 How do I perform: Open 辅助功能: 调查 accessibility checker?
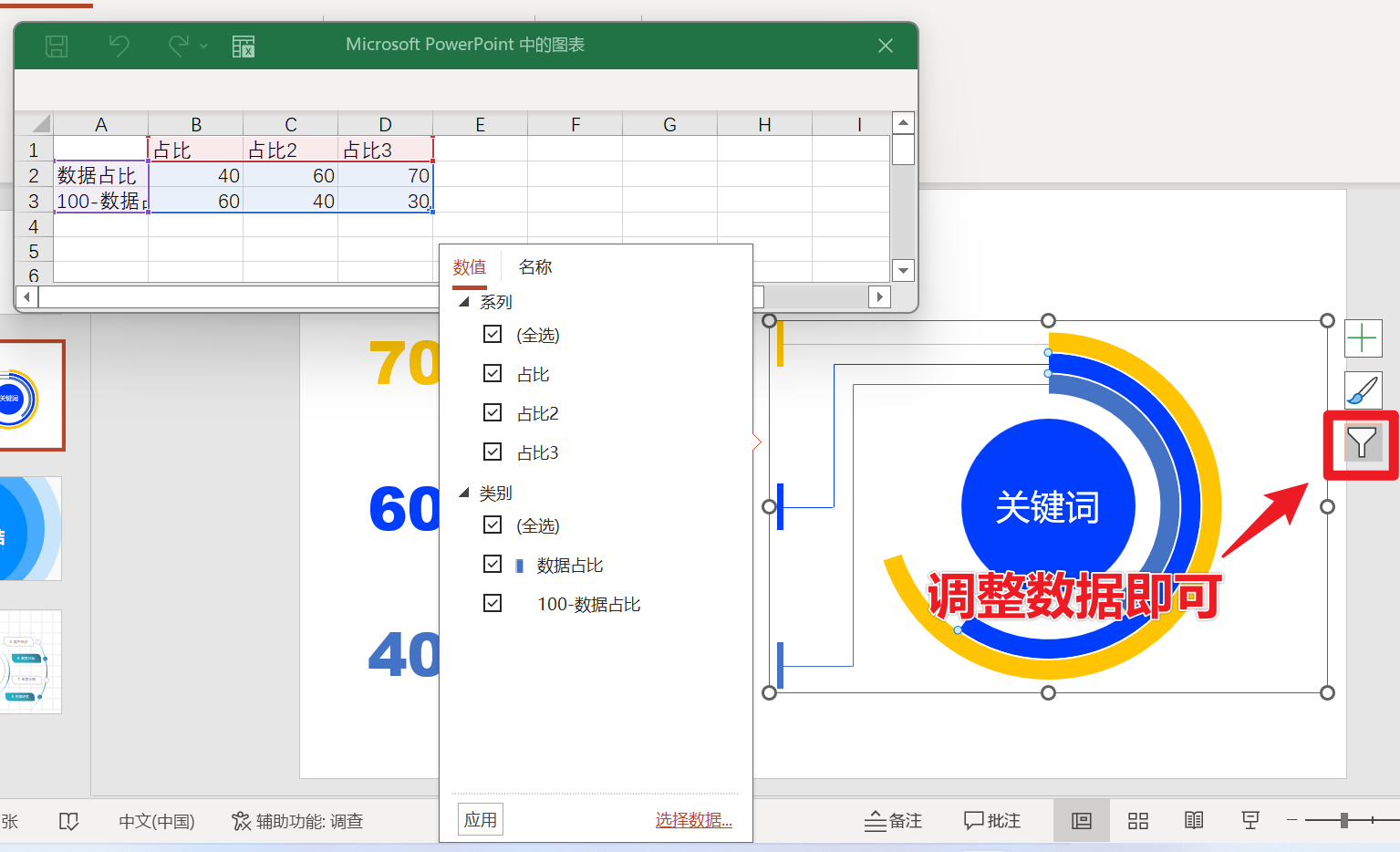point(297,821)
